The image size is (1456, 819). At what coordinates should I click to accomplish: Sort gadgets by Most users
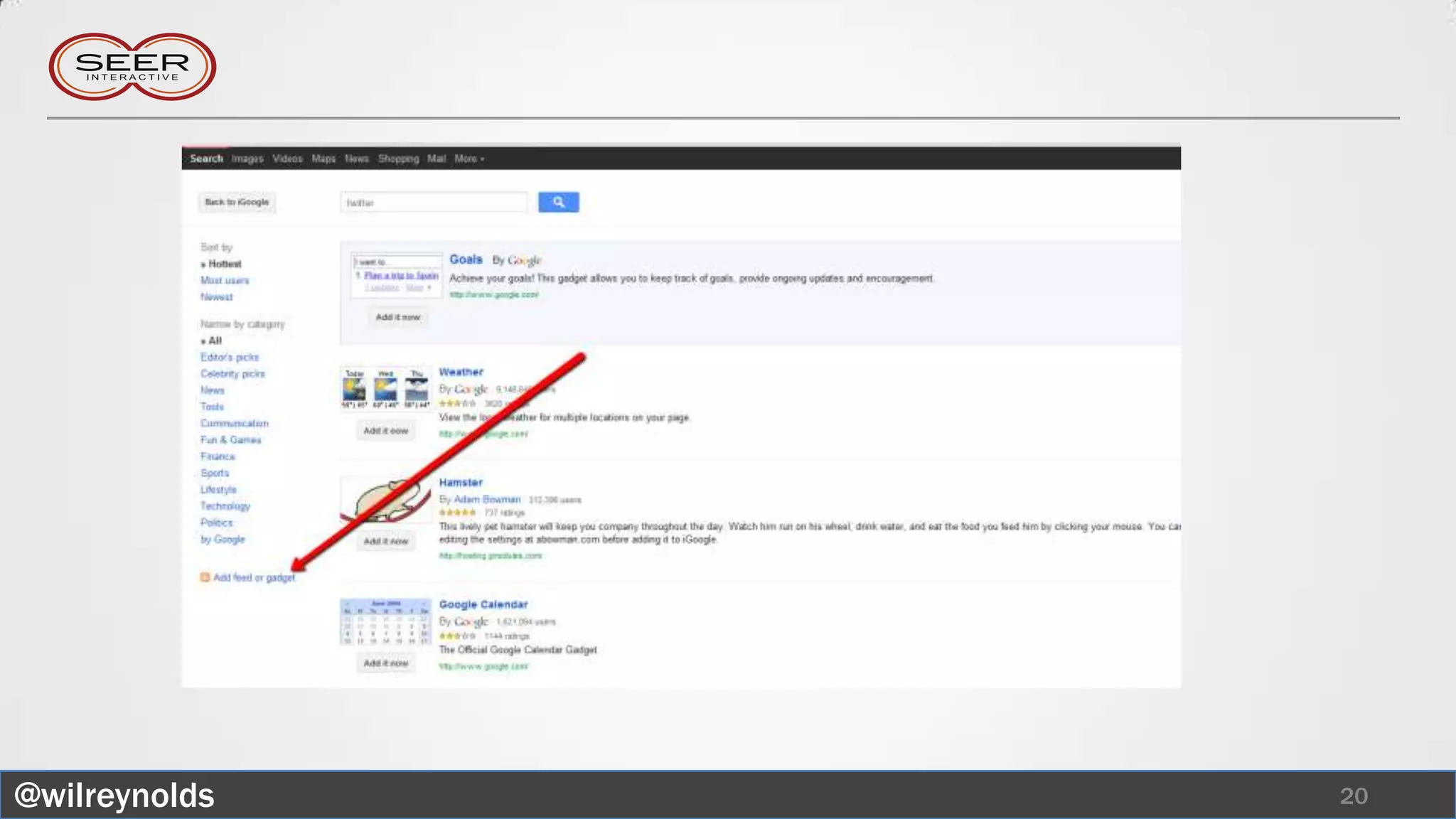pyautogui.click(x=225, y=281)
